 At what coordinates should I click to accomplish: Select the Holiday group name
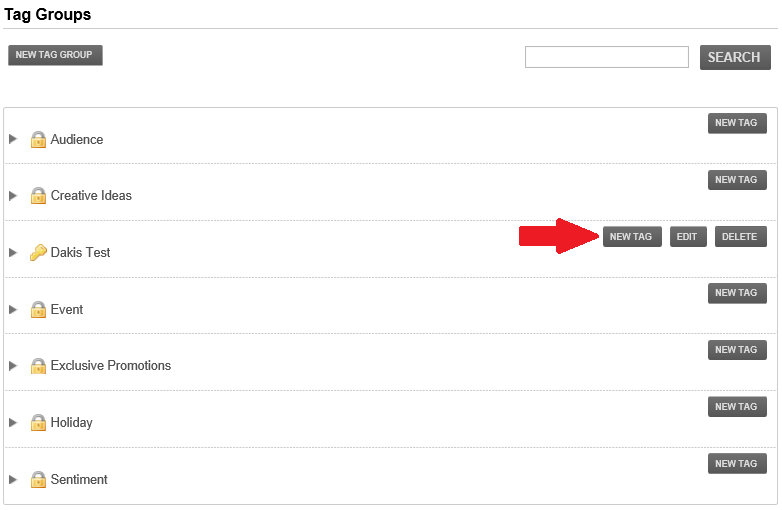[x=71, y=423]
